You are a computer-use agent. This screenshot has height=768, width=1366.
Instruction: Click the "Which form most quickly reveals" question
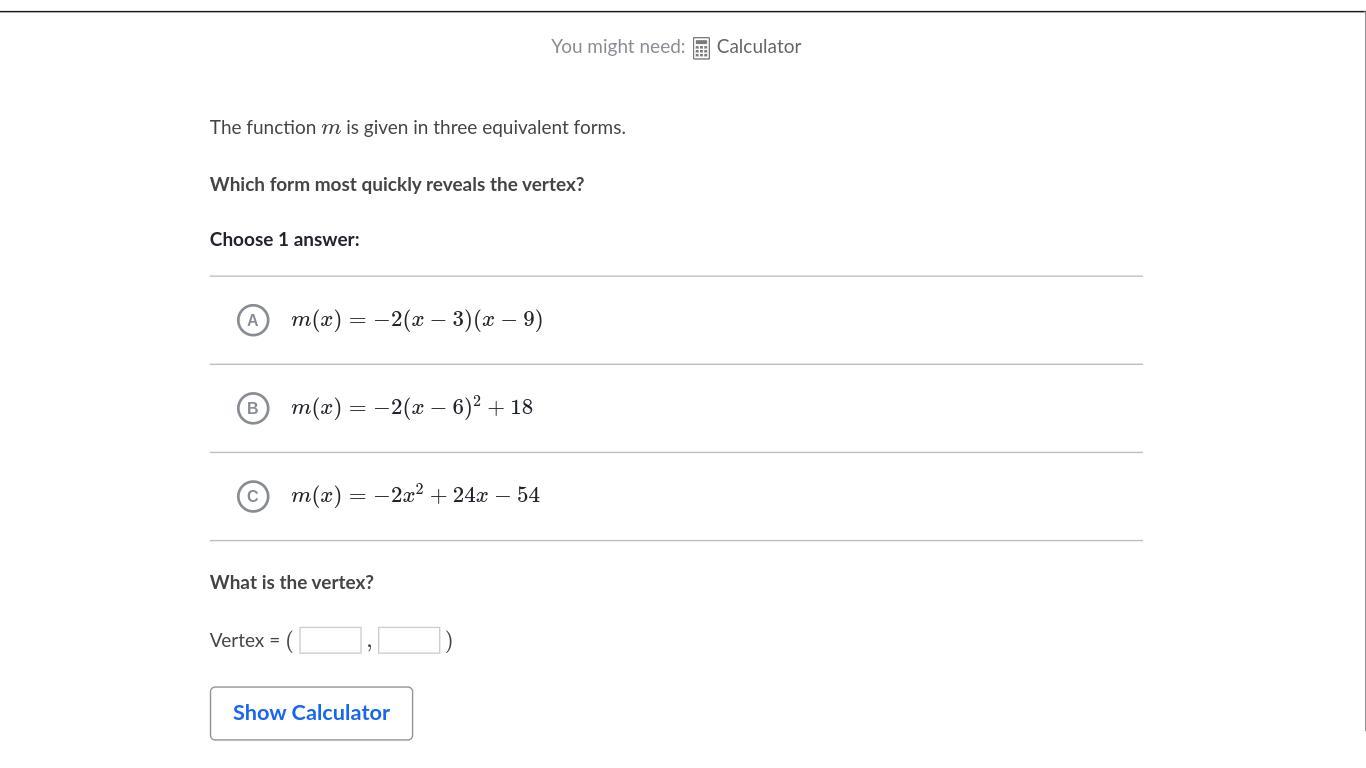[396, 184]
